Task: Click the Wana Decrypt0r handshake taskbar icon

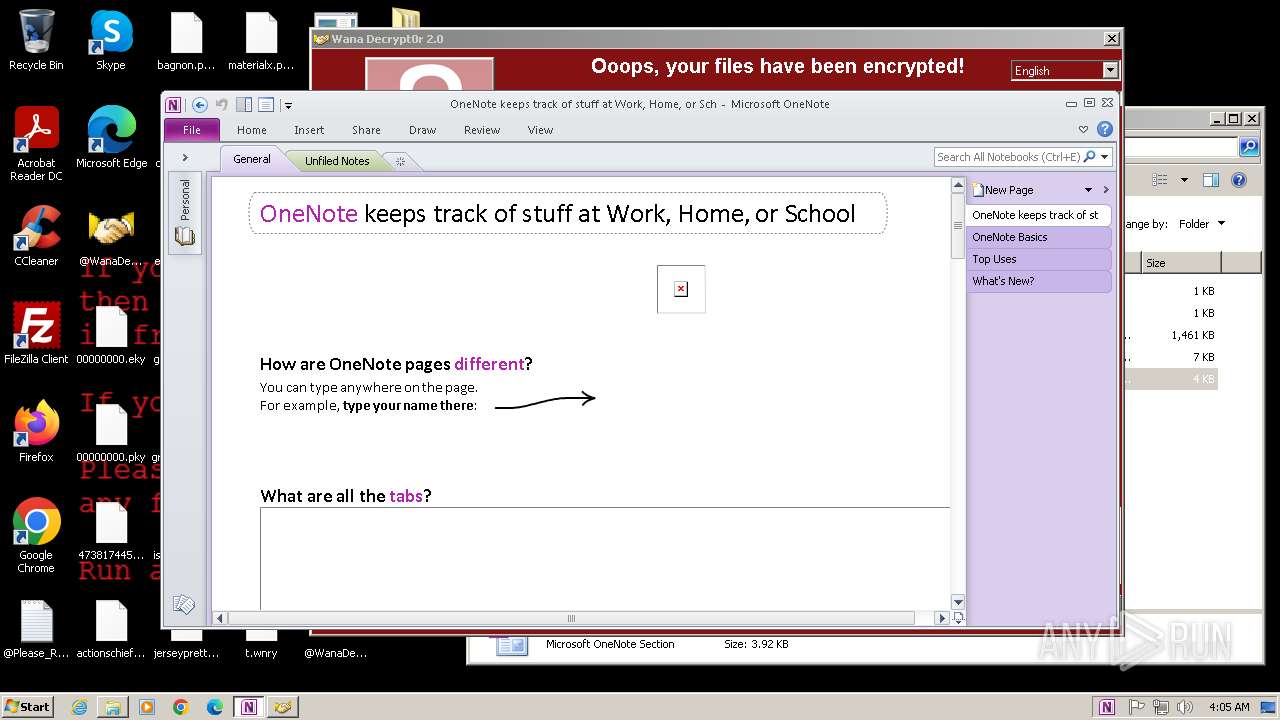Action: coord(283,707)
